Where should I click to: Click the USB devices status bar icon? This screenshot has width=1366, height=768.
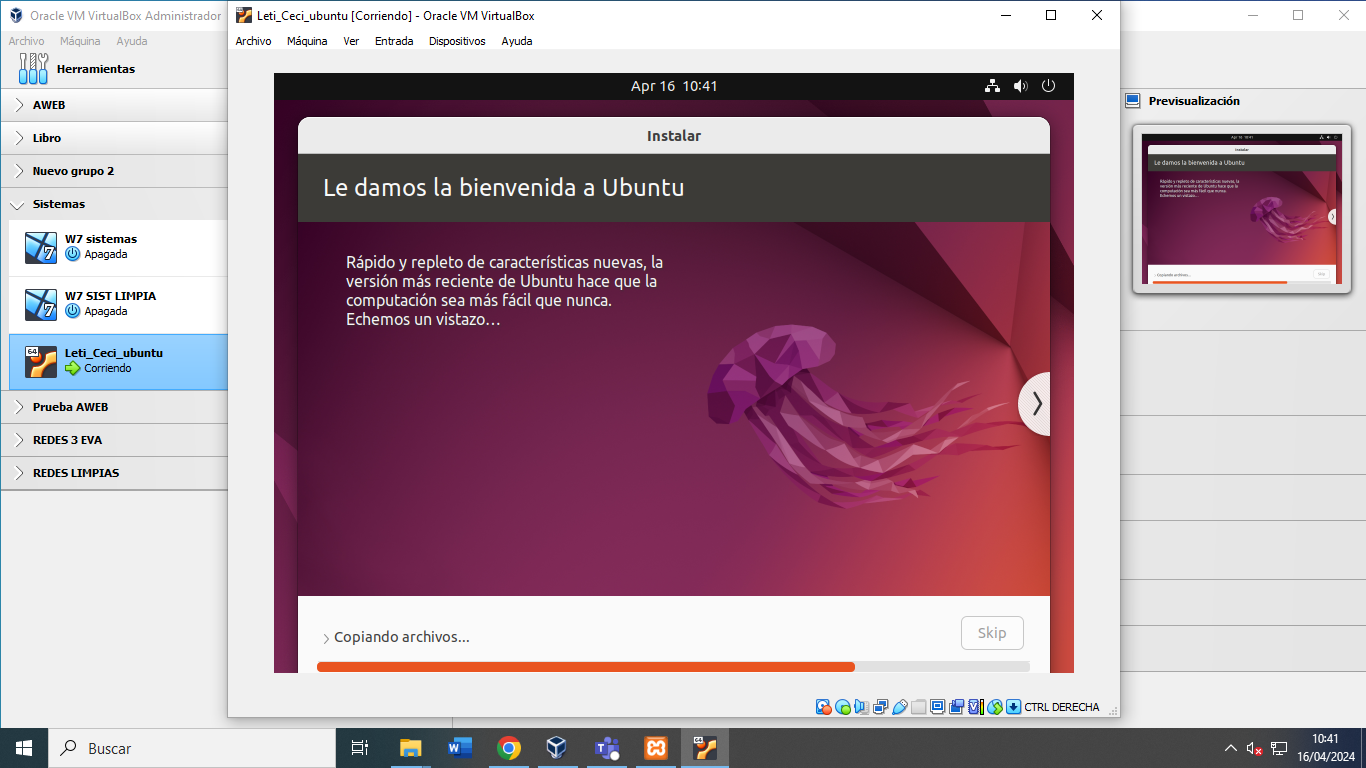pos(900,707)
